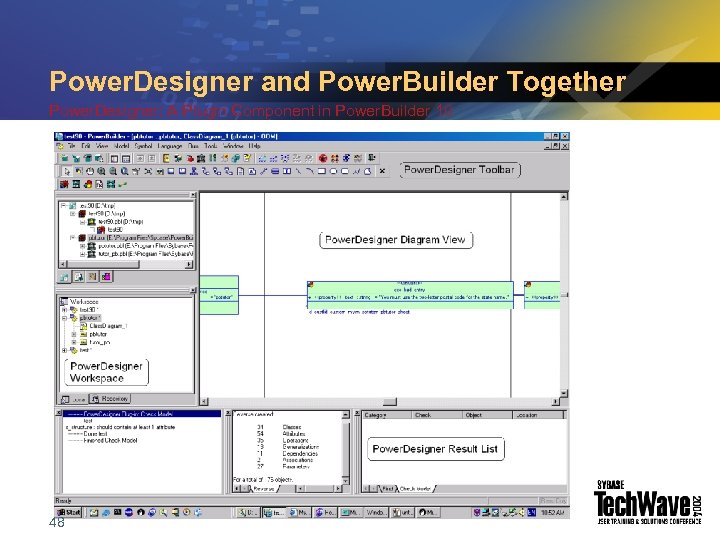
Task: Select the Rounded rectangle tool
Action: 345,171
